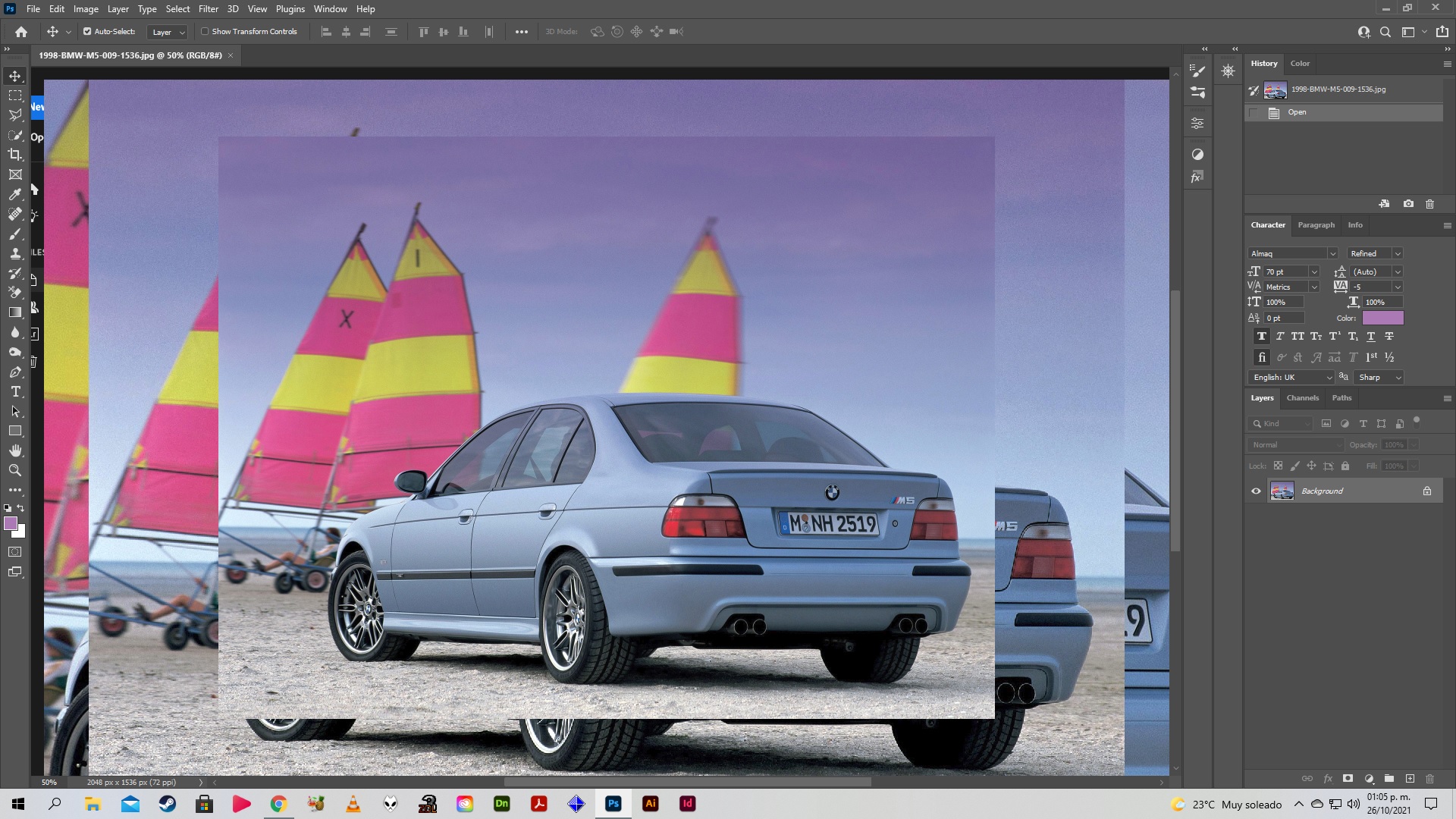Image resolution: width=1456 pixels, height=819 pixels.
Task: Create new snapshot camera icon
Action: 1408,204
